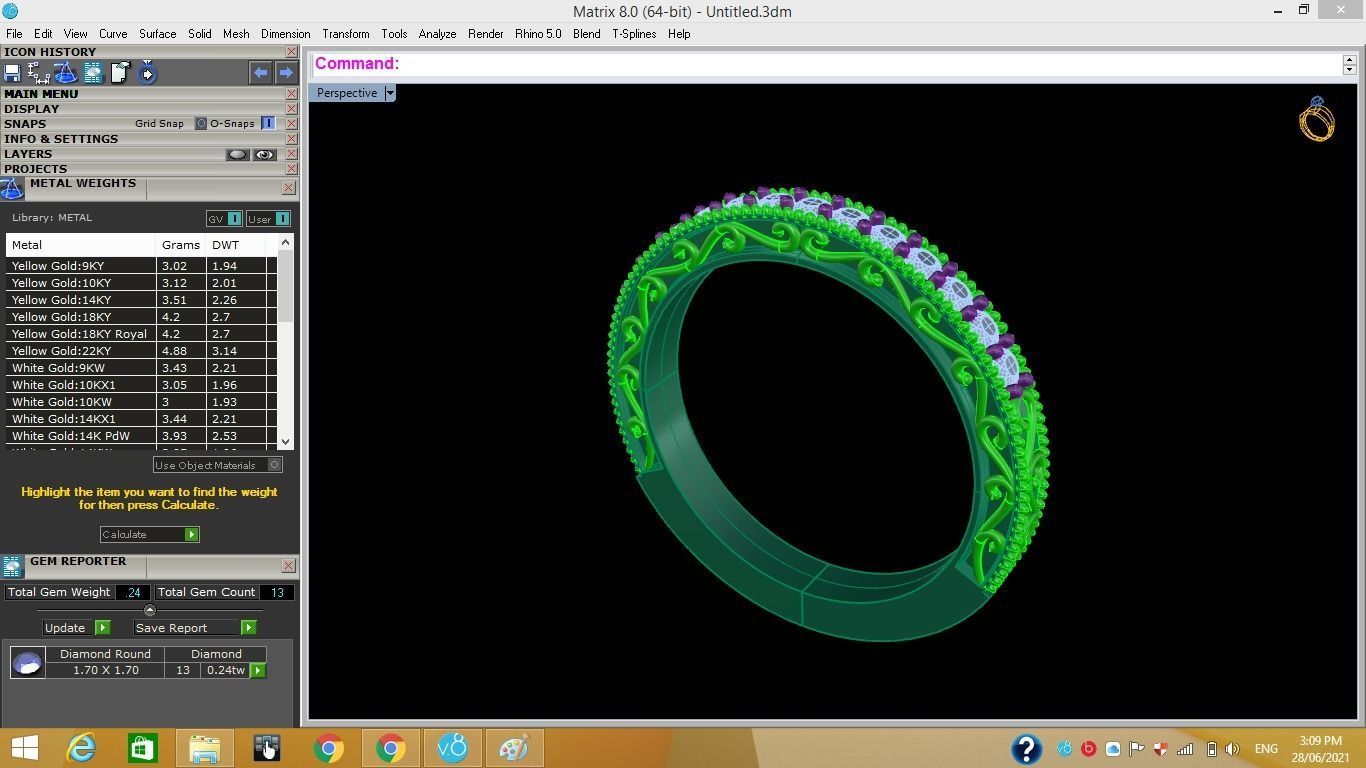Open the T-Splines menu
1366x768 pixels.
click(634, 34)
